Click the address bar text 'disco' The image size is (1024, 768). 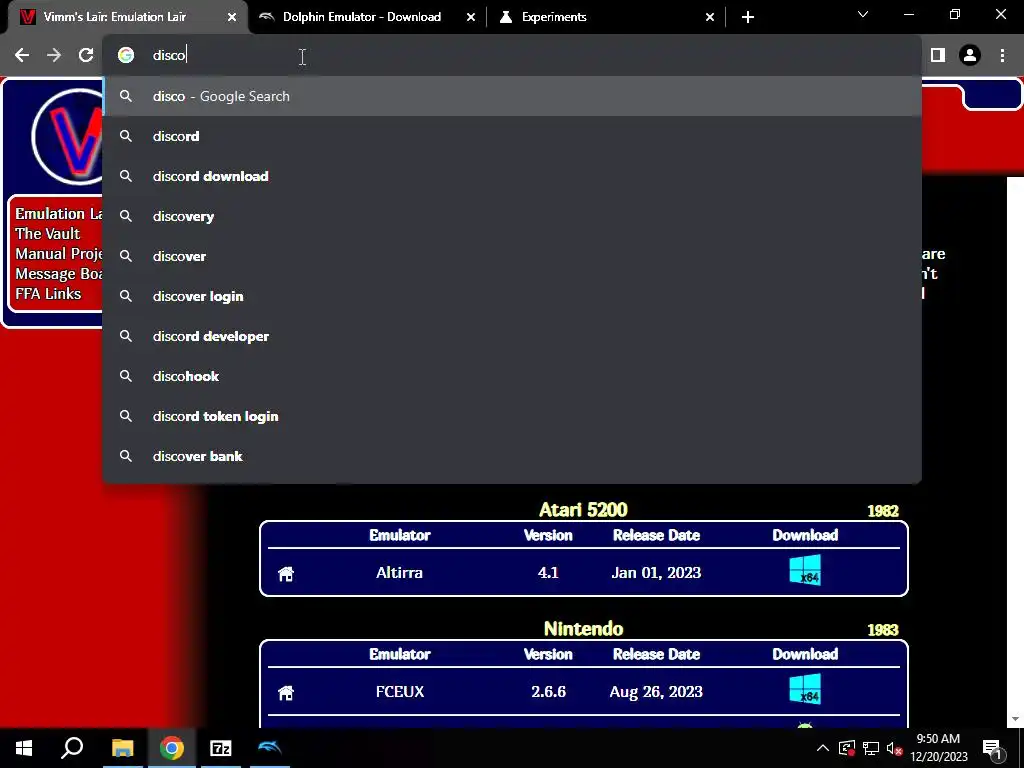tap(169, 56)
